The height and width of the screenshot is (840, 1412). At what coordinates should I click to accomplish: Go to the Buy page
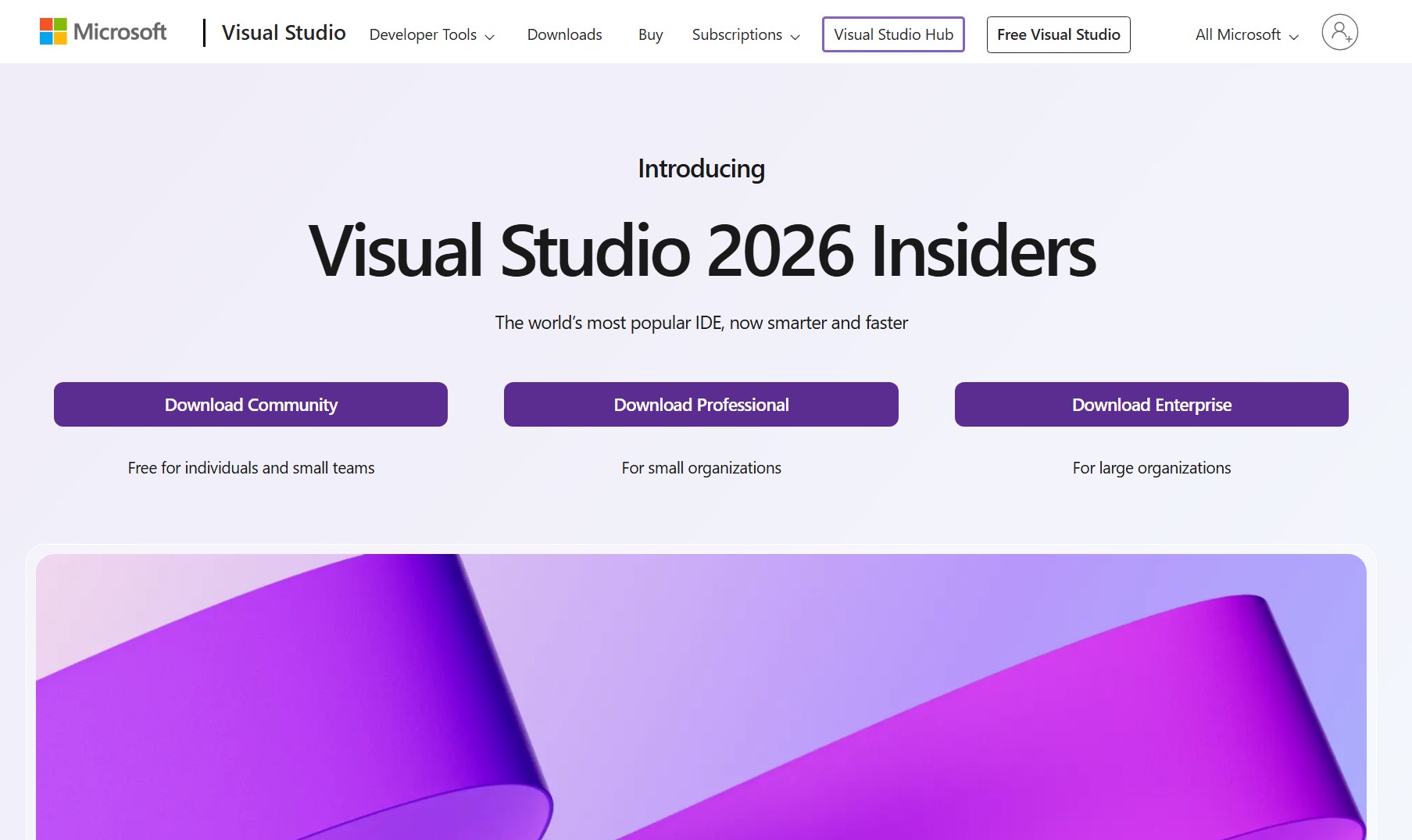pos(650,35)
